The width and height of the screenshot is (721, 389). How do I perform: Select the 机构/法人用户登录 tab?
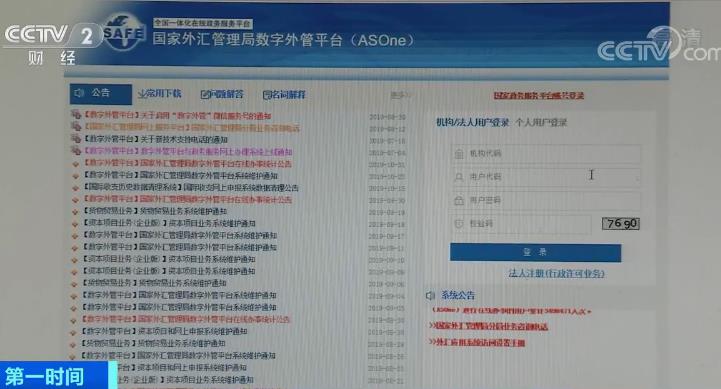point(472,122)
